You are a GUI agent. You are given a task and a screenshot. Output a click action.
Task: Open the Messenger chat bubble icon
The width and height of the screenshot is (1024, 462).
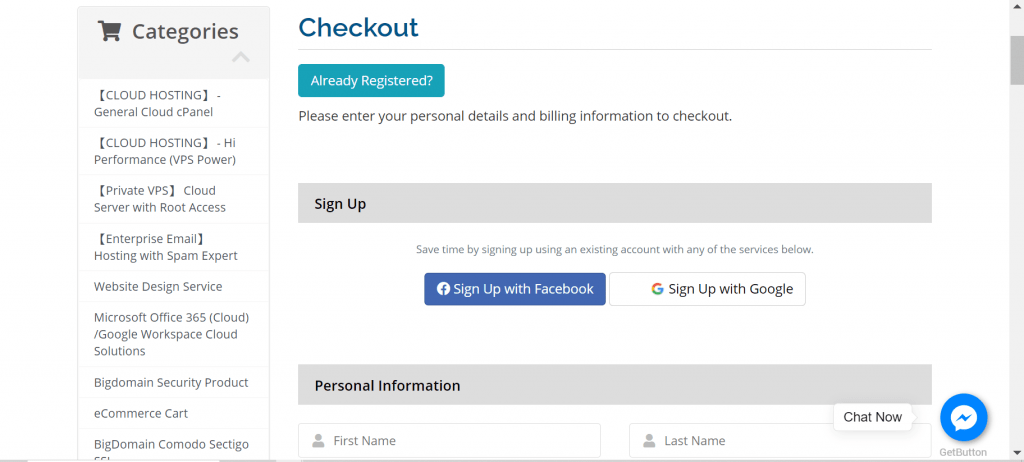963,417
